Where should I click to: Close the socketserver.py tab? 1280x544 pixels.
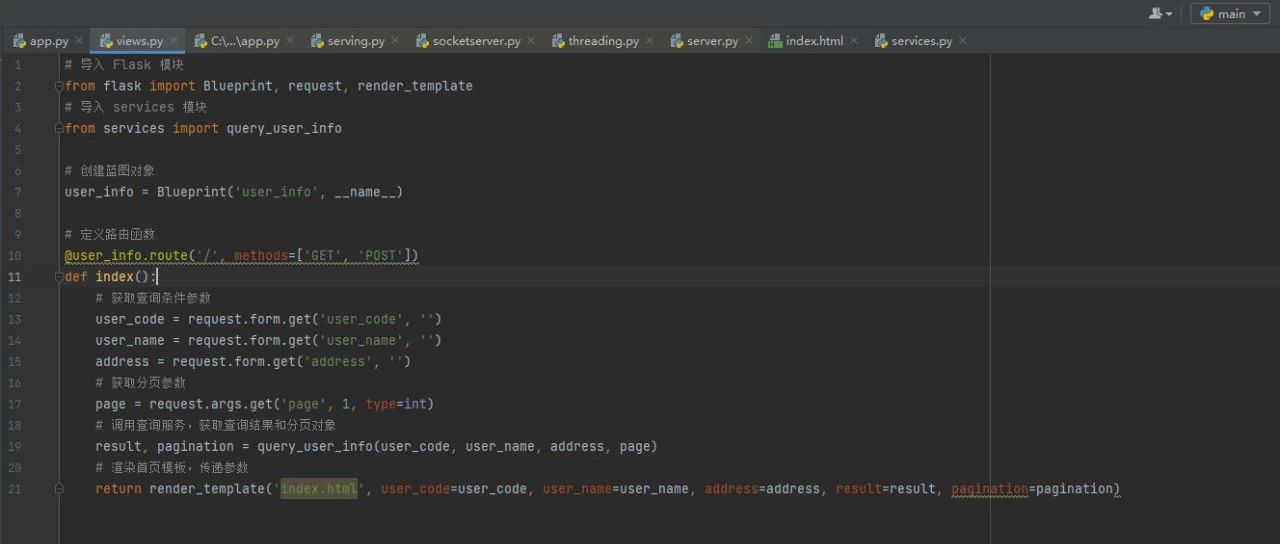(x=531, y=41)
